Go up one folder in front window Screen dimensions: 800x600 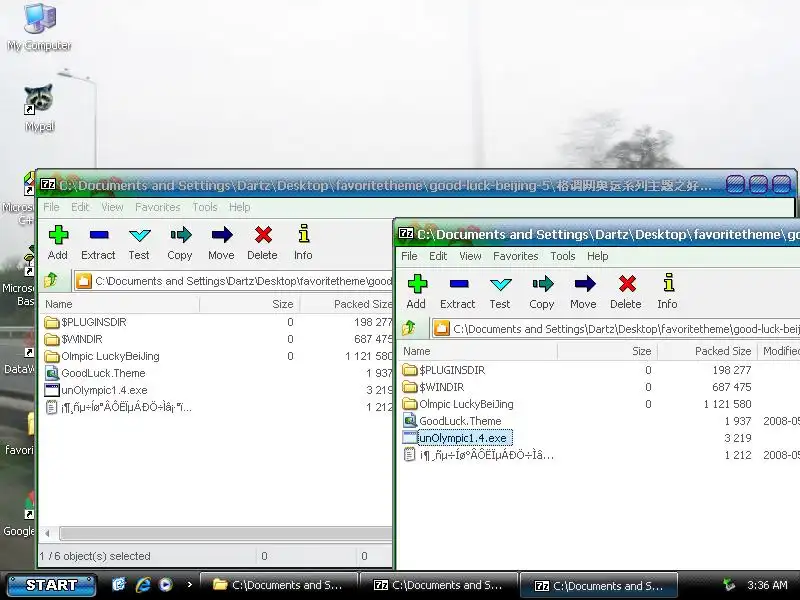(x=409, y=328)
